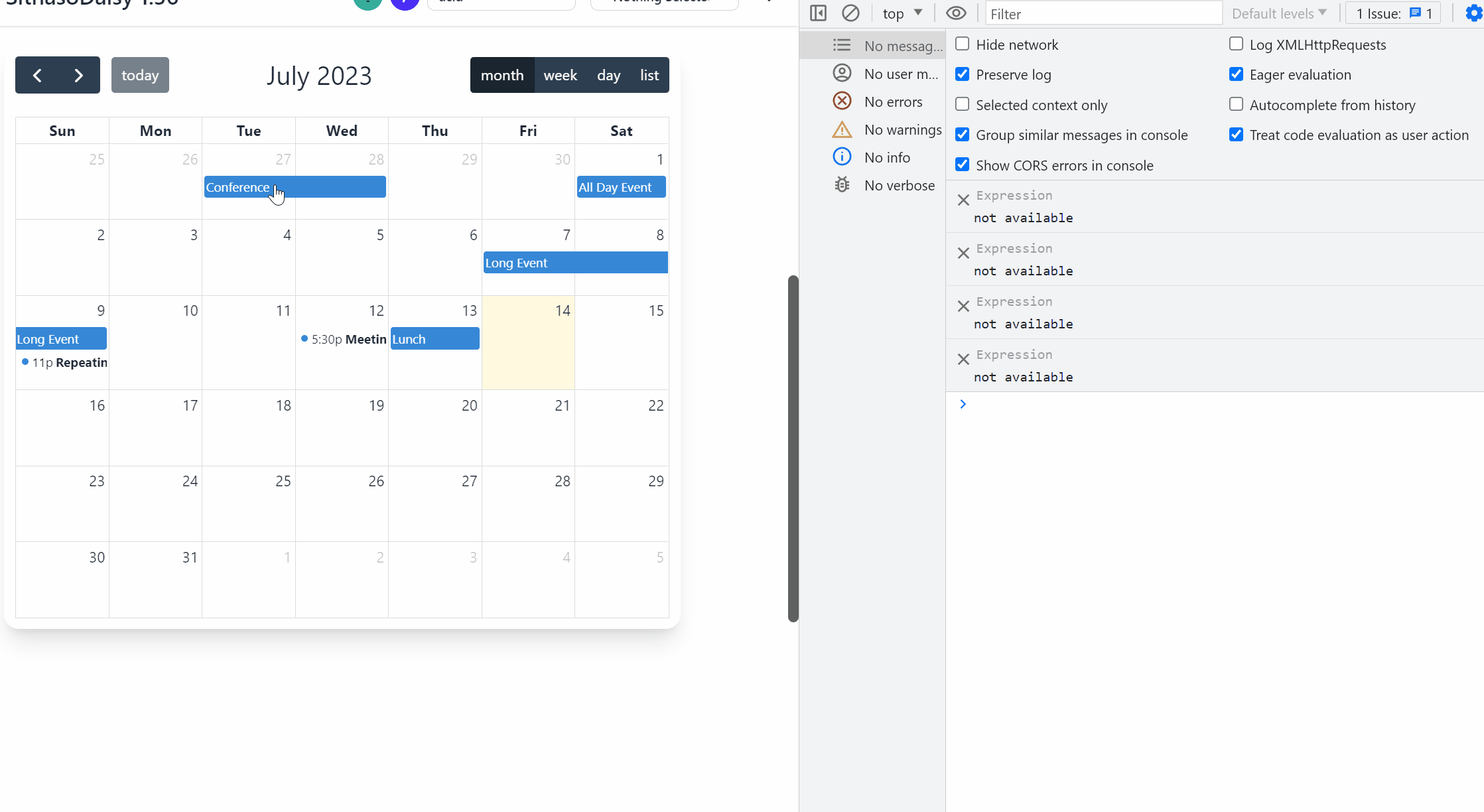Open the Default levels dropdown
Viewport: 1484px width, 812px height.
point(1279,13)
